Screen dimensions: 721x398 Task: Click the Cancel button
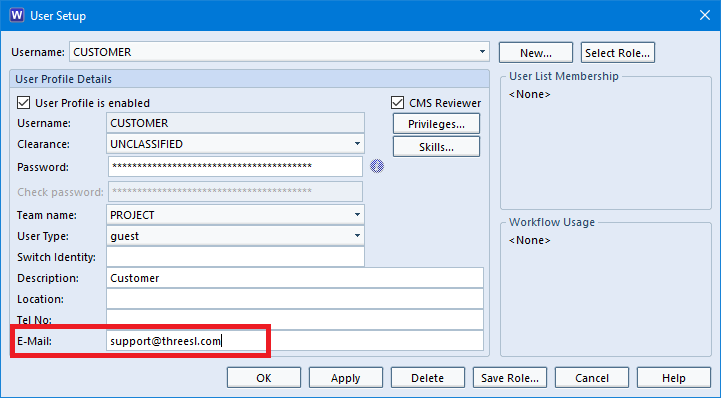coord(592,378)
